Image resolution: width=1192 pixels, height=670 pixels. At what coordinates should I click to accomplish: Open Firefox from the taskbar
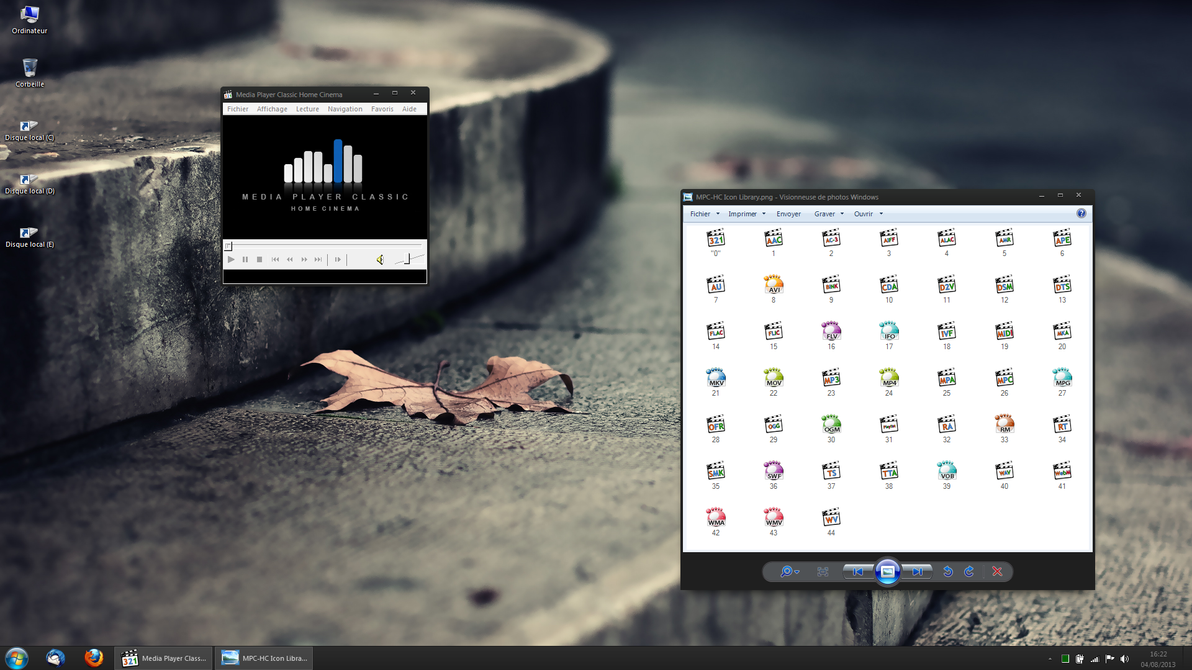(93, 657)
